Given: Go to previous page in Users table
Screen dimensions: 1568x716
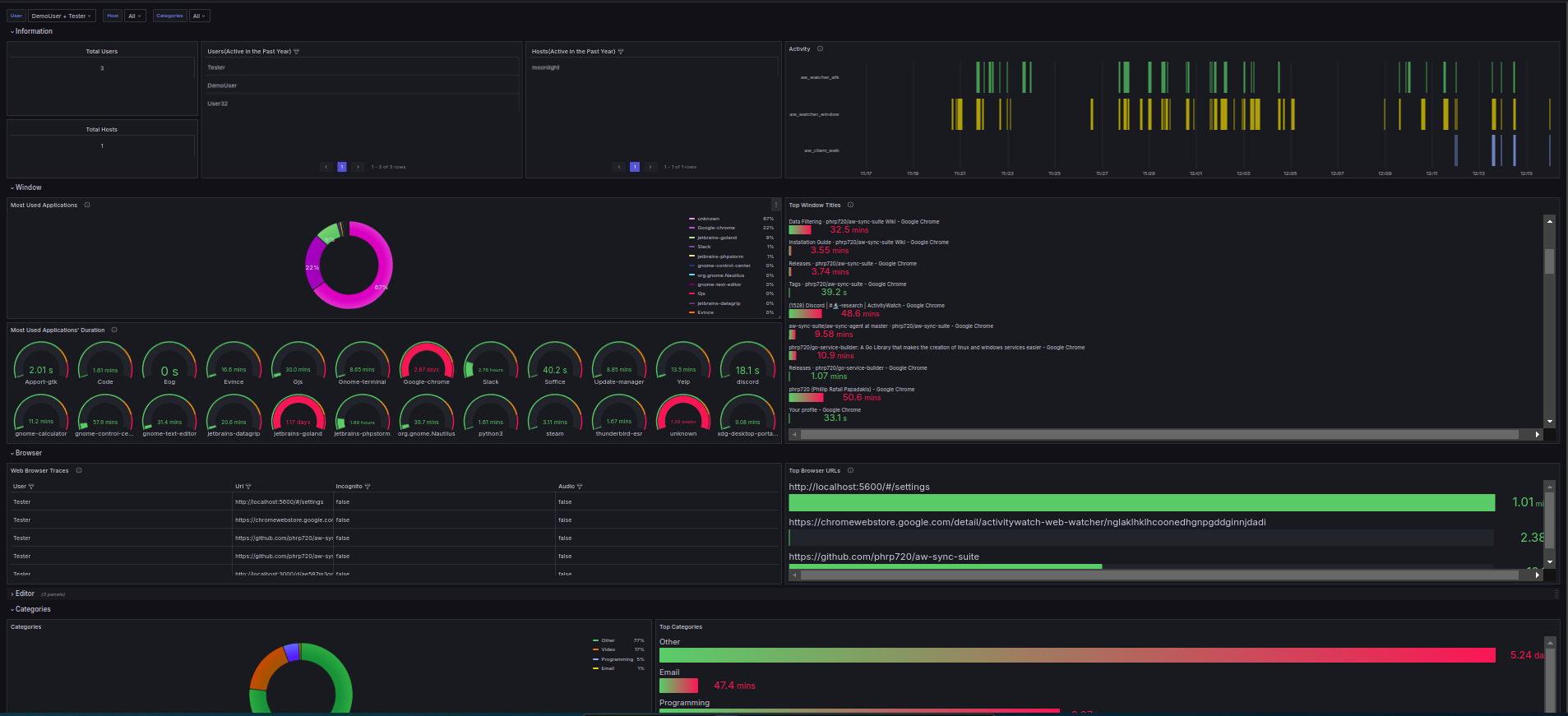Looking at the screenshot, I should [x=326, y=167].
